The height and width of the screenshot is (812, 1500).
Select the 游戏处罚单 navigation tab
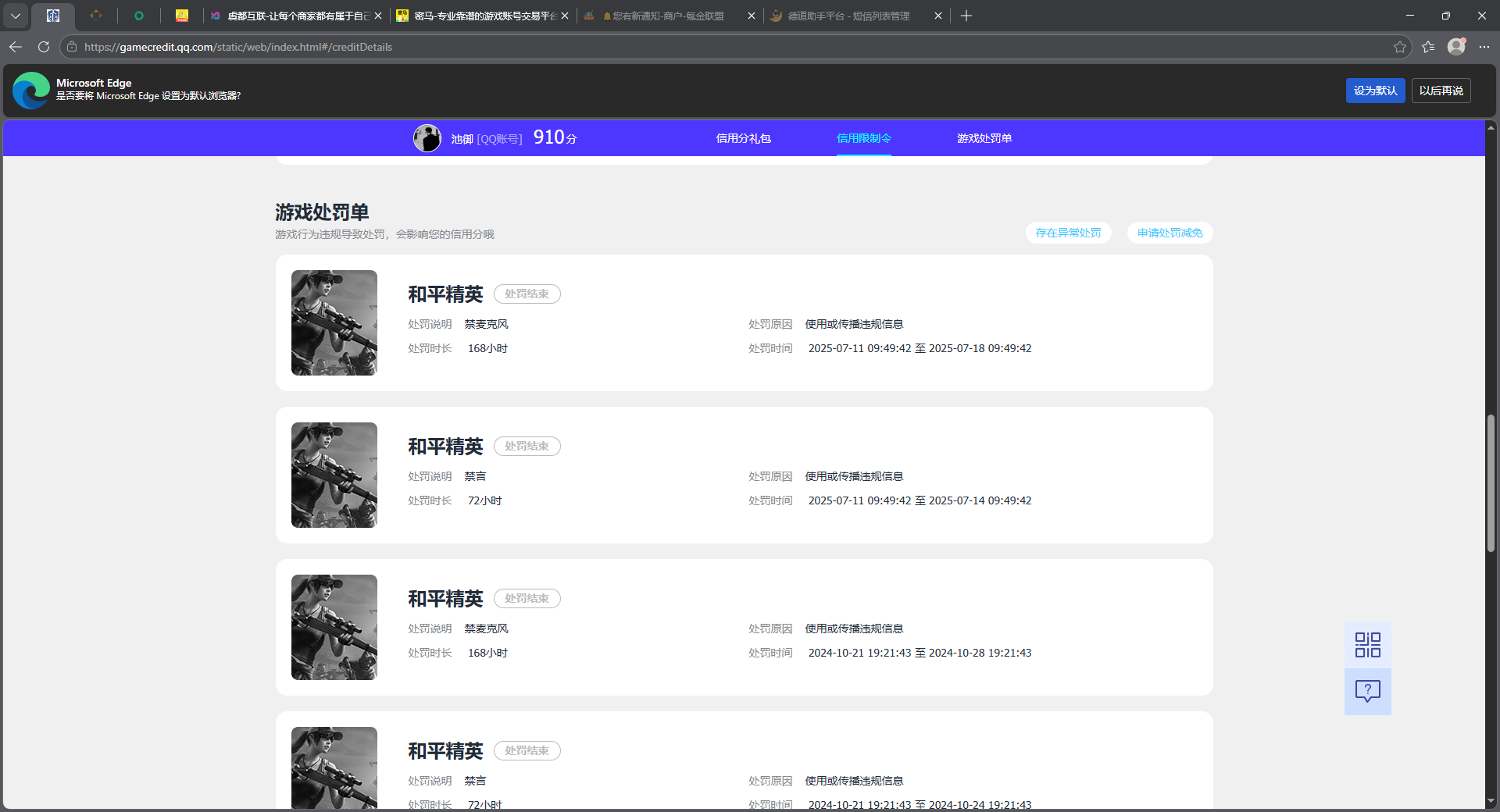coord(984,138)
